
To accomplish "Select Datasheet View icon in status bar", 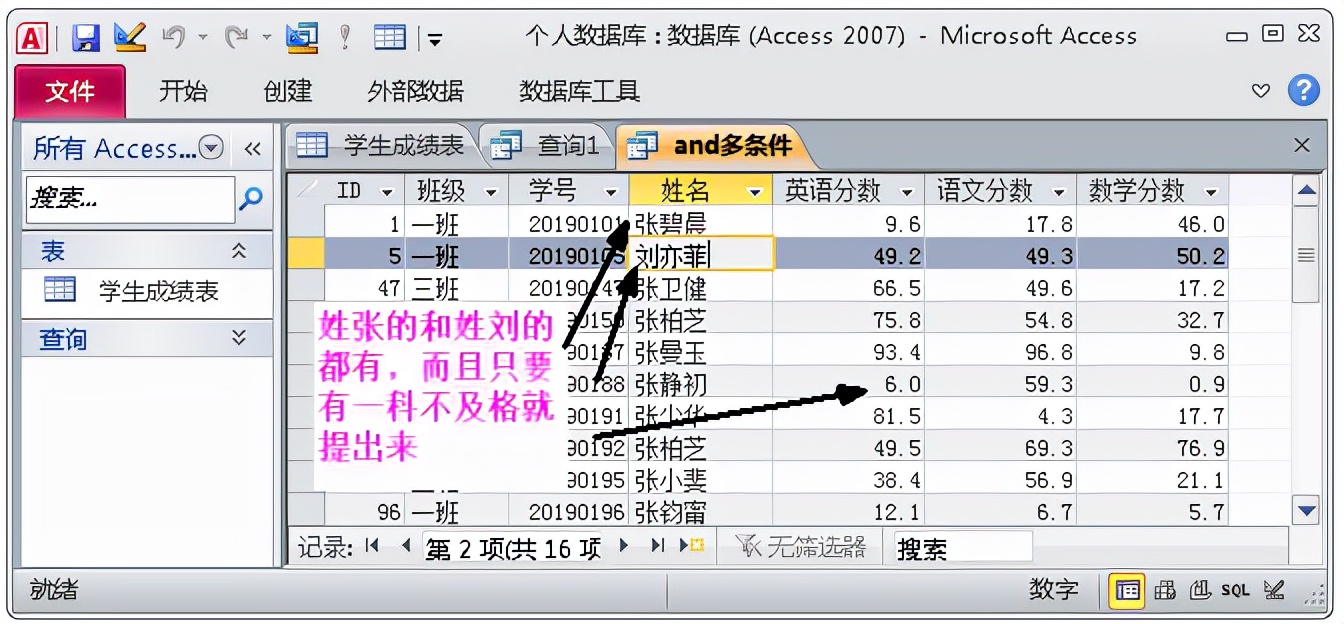I will [1128, 590].
